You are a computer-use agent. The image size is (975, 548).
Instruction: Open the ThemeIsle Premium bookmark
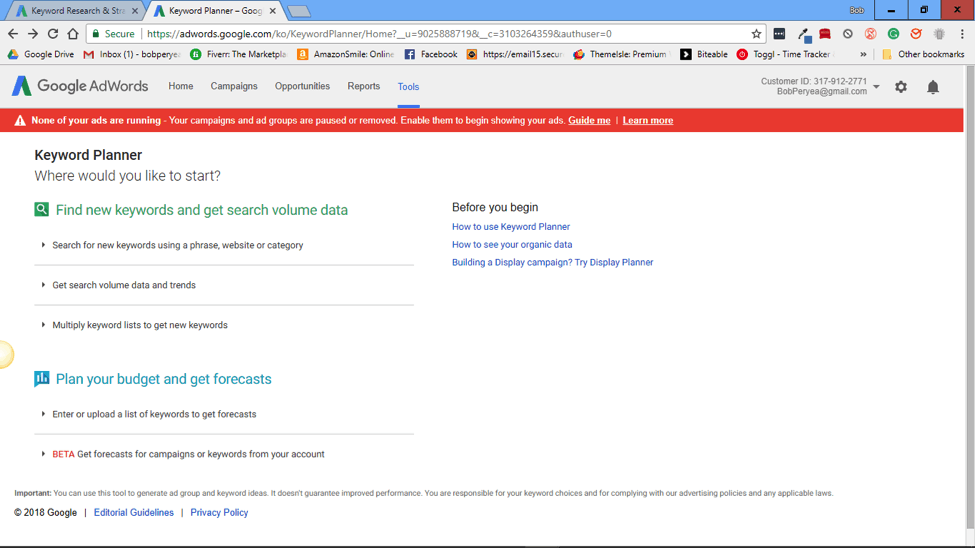(x=622, y=54)
